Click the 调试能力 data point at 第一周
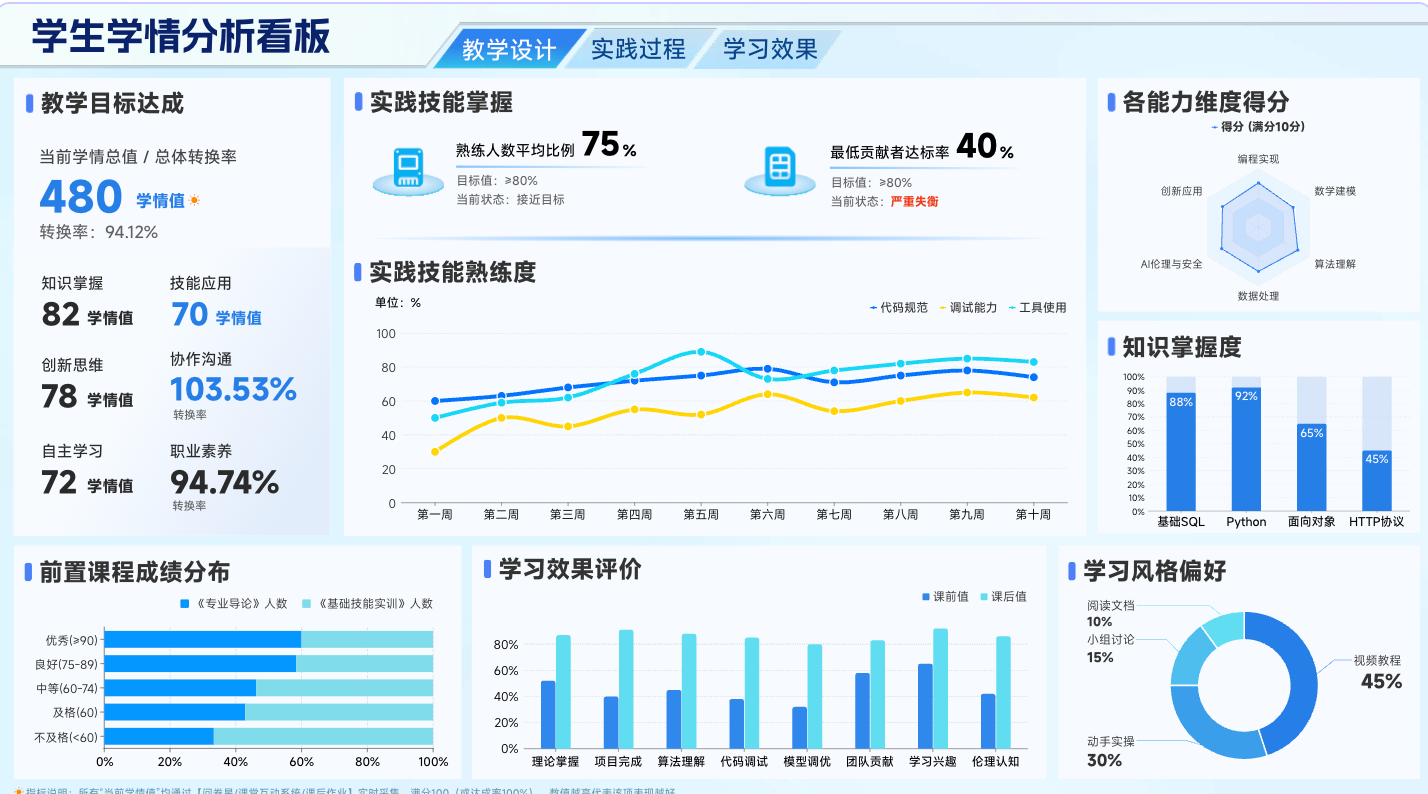Viewport: 1428px width, 794px height. click(x=435, y=452)
